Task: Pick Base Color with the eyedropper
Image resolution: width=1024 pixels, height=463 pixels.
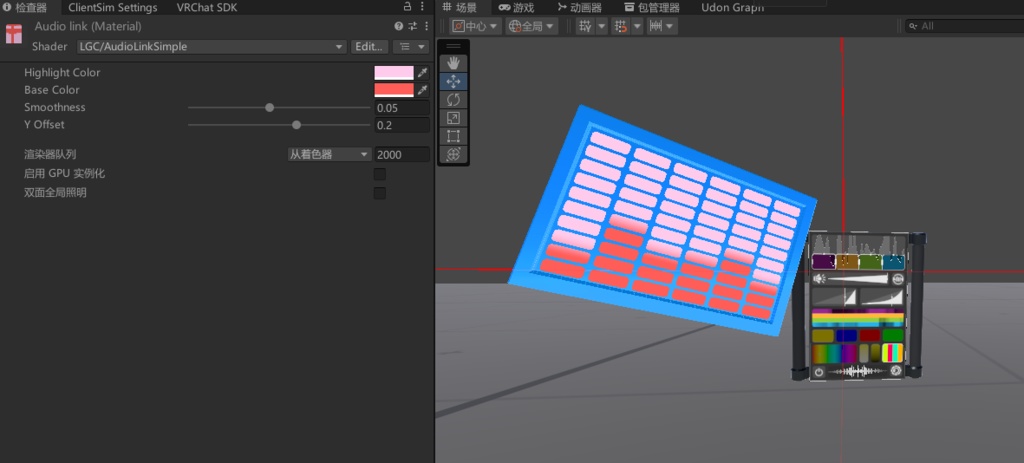Action: 423,89
